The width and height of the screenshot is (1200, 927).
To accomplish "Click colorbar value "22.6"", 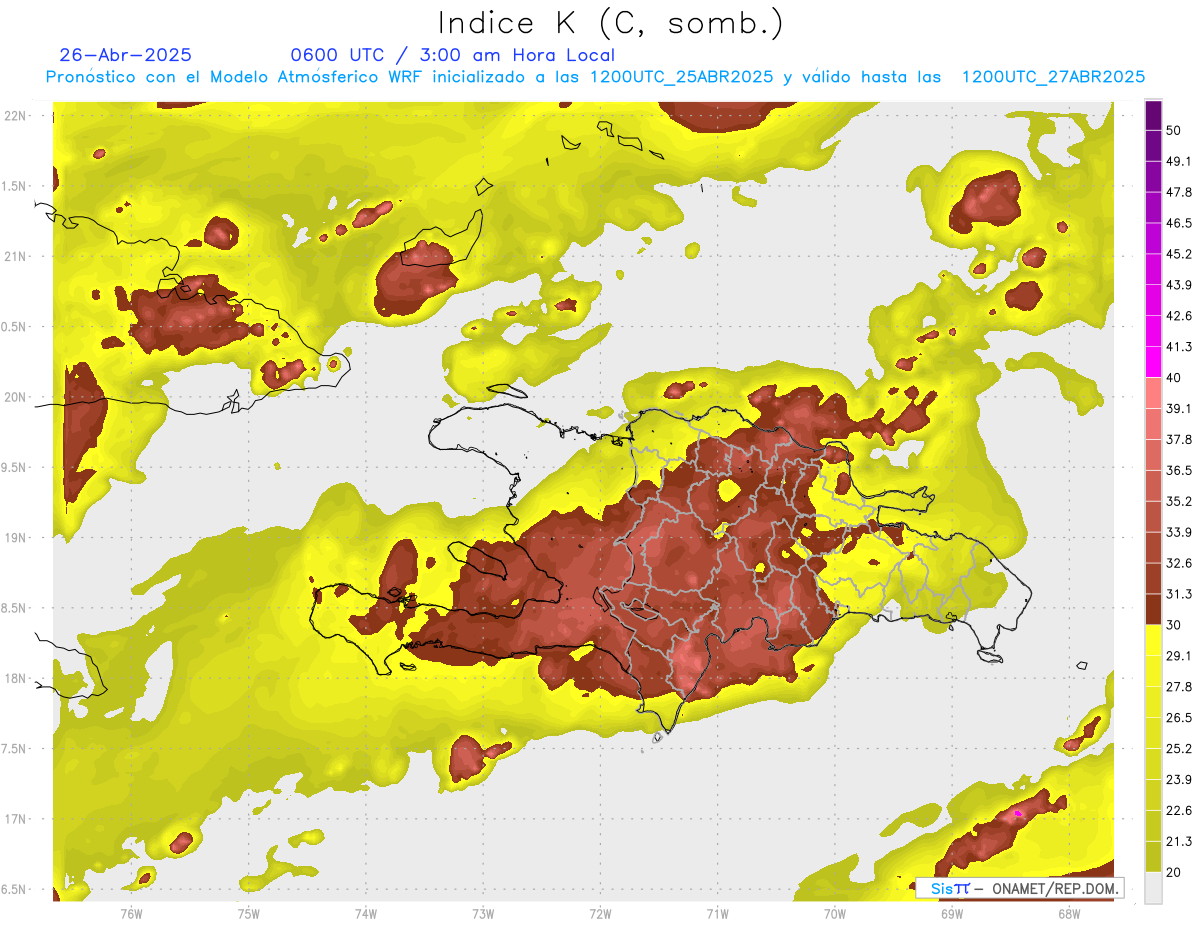I will 1179,811.
